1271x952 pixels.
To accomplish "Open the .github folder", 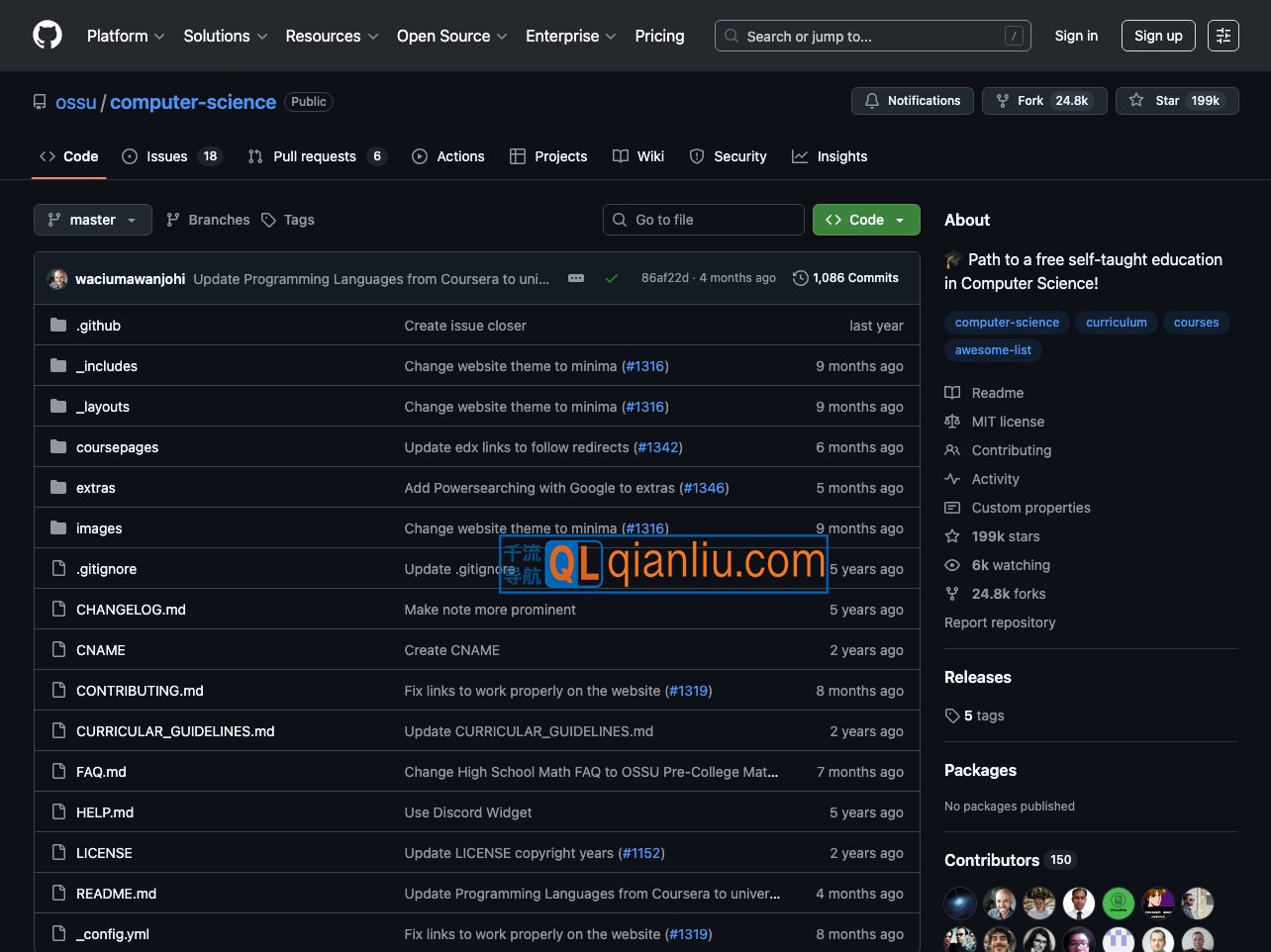I will tap(98, 326).
